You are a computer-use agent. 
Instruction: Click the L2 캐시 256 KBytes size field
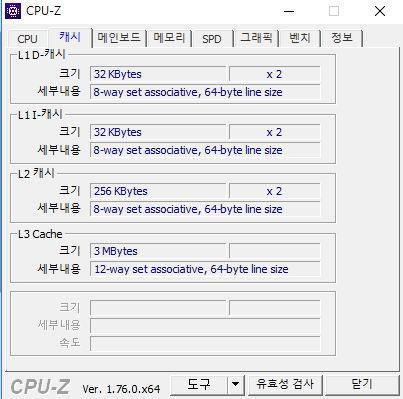[158, 191]
